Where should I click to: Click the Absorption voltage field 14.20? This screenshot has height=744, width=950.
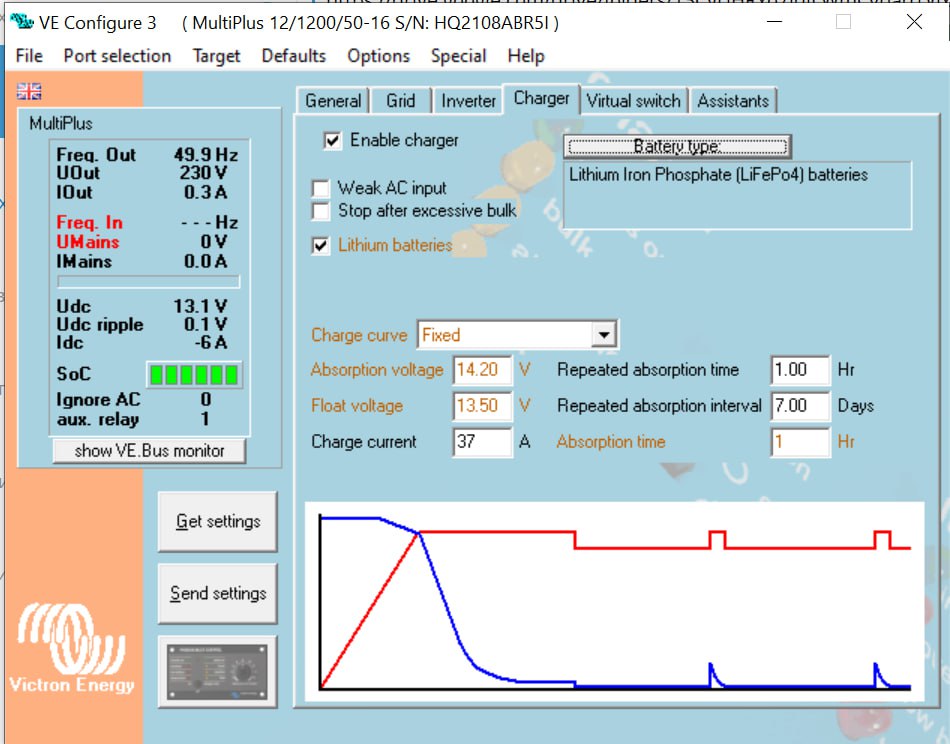[x=482, y=370]
